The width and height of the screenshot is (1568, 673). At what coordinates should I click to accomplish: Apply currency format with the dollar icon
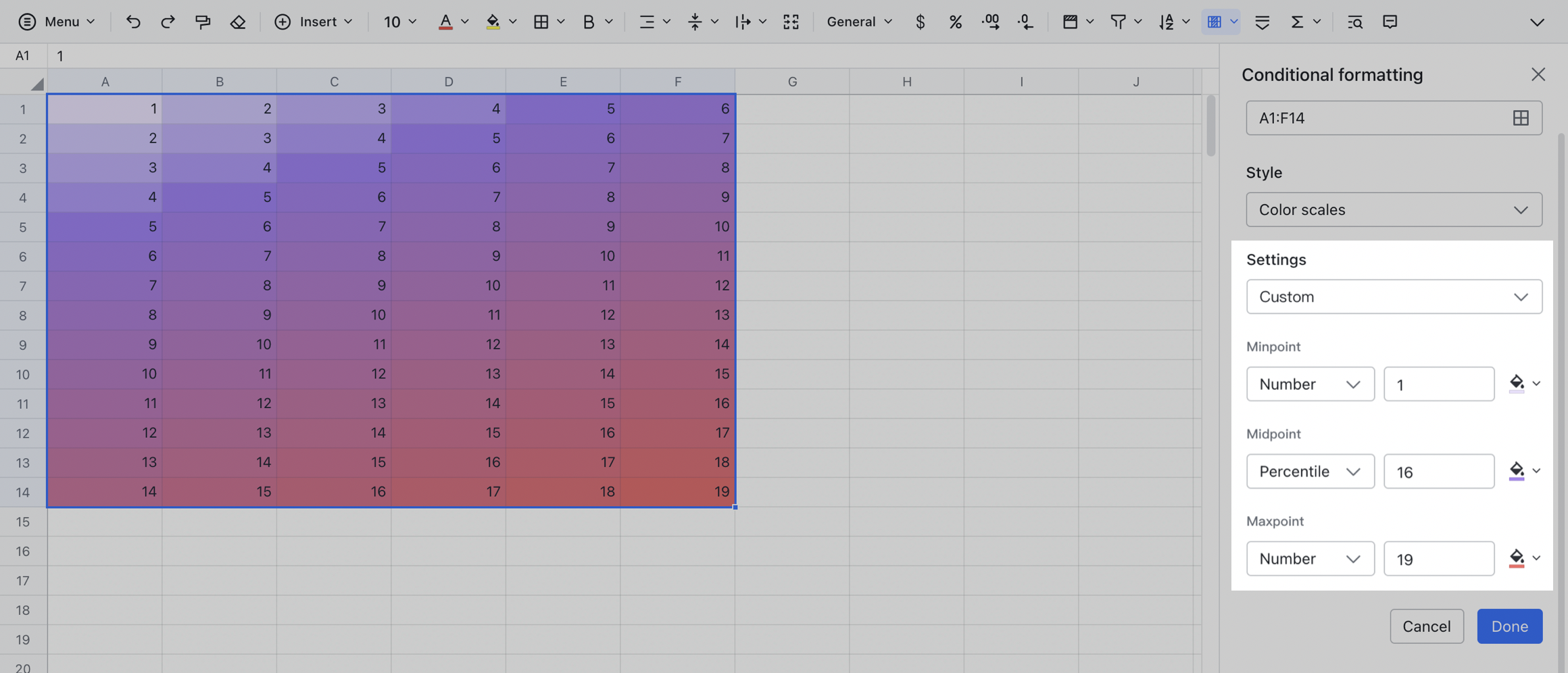(x=921, y=22)
